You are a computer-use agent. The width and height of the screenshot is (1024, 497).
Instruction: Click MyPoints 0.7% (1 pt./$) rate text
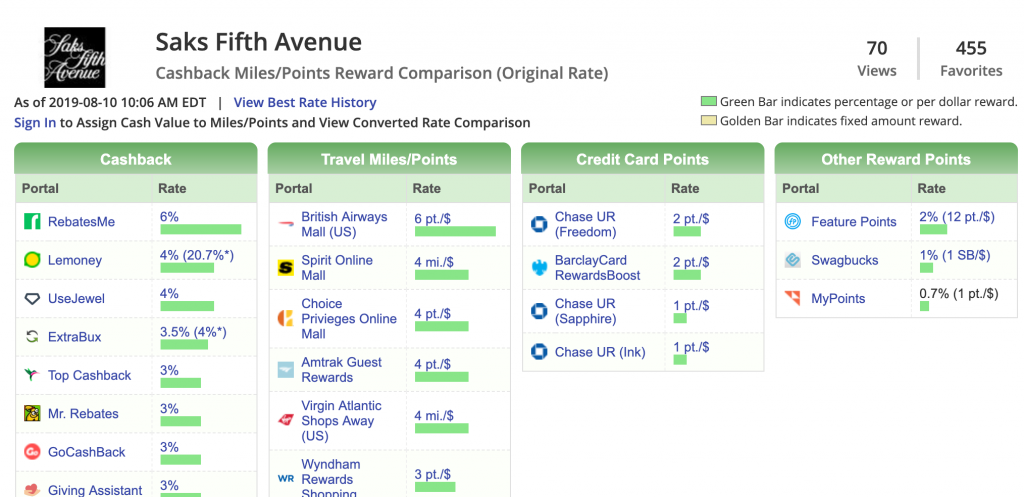pyautogui.click(x=959, y=293)
